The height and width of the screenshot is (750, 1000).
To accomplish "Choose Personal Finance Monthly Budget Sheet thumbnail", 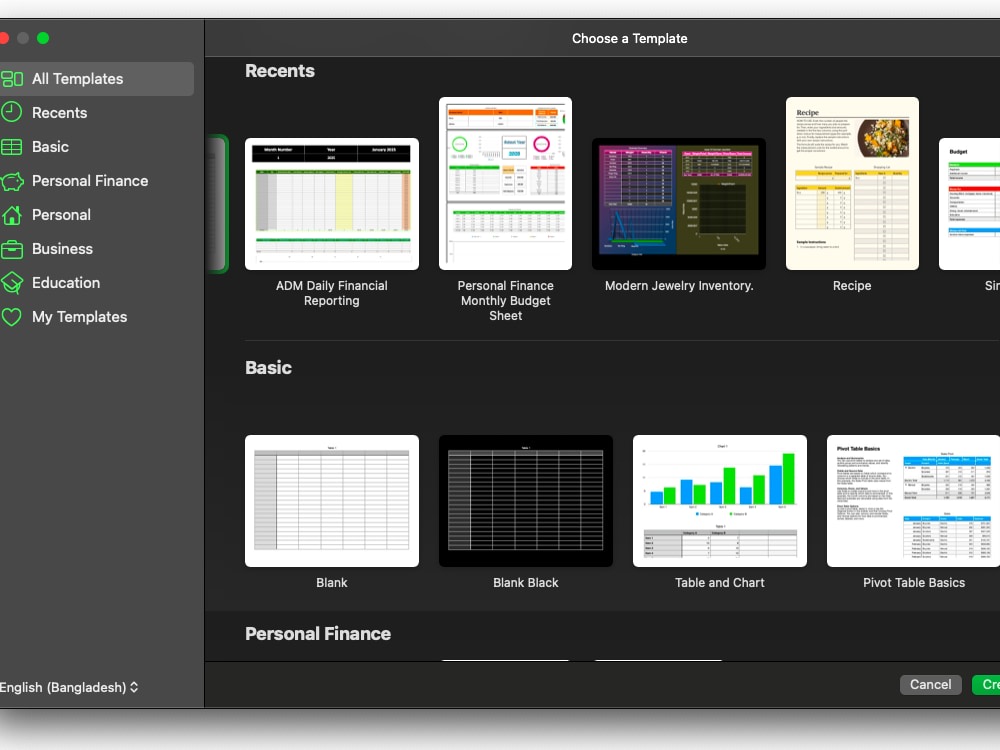I will click(505, 184).
